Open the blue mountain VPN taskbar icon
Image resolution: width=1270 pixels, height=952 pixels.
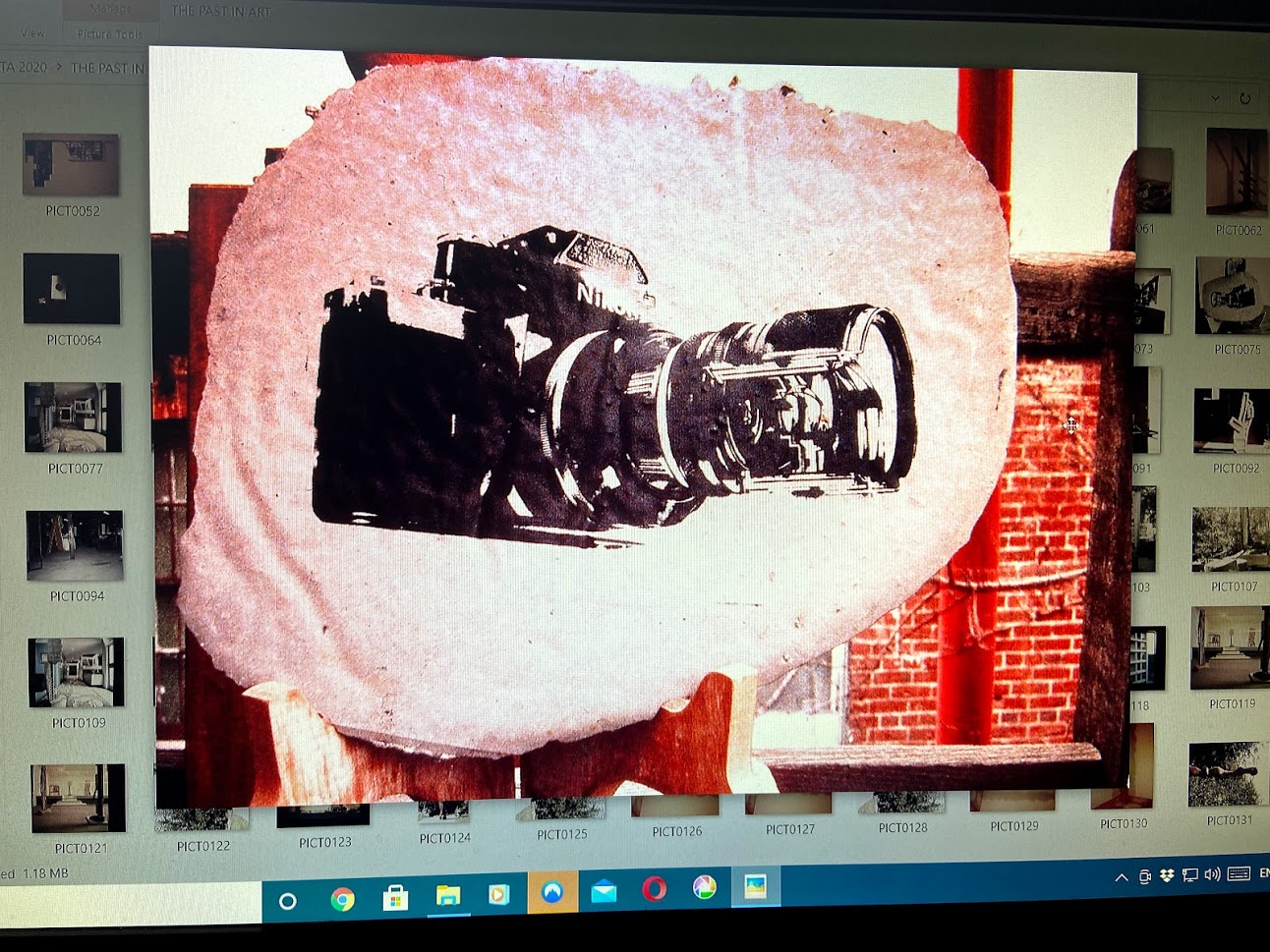tap(552, 892)
